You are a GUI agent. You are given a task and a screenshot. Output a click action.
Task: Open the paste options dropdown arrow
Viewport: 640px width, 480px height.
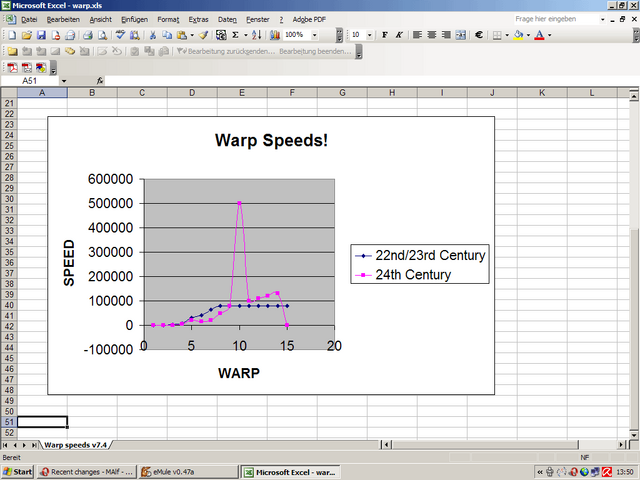click(x=192, y=35)
